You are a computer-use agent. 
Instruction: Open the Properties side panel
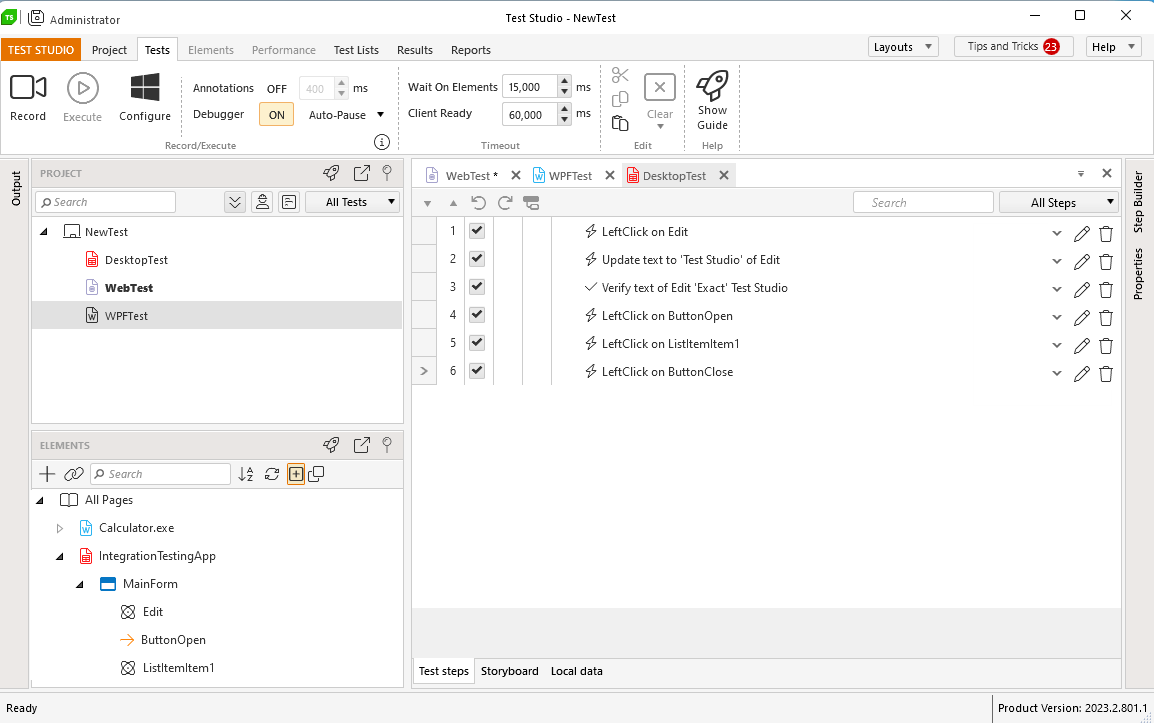1138,273
